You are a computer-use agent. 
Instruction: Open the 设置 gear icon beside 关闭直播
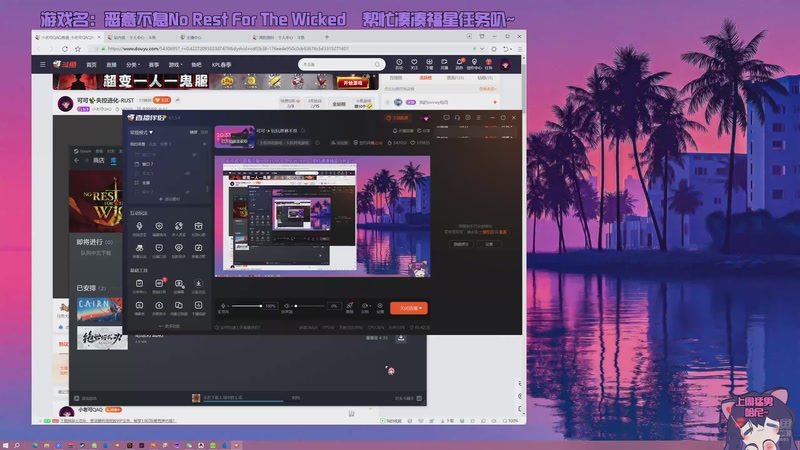pyautogui.click(x=380, y=306)
